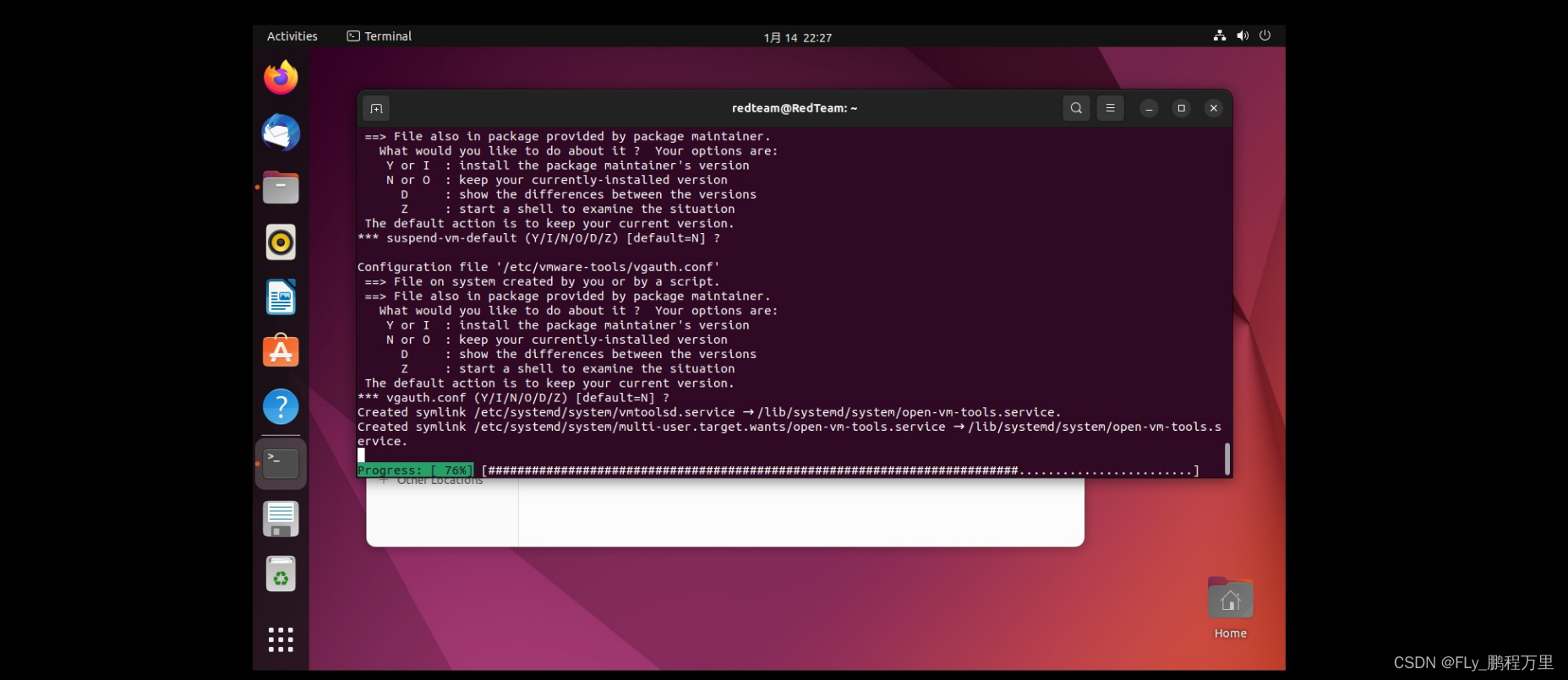Screen dimensions: 1568x680
Task: Click the Terminal vertical scrollbar
Action: pos(1227,459)
